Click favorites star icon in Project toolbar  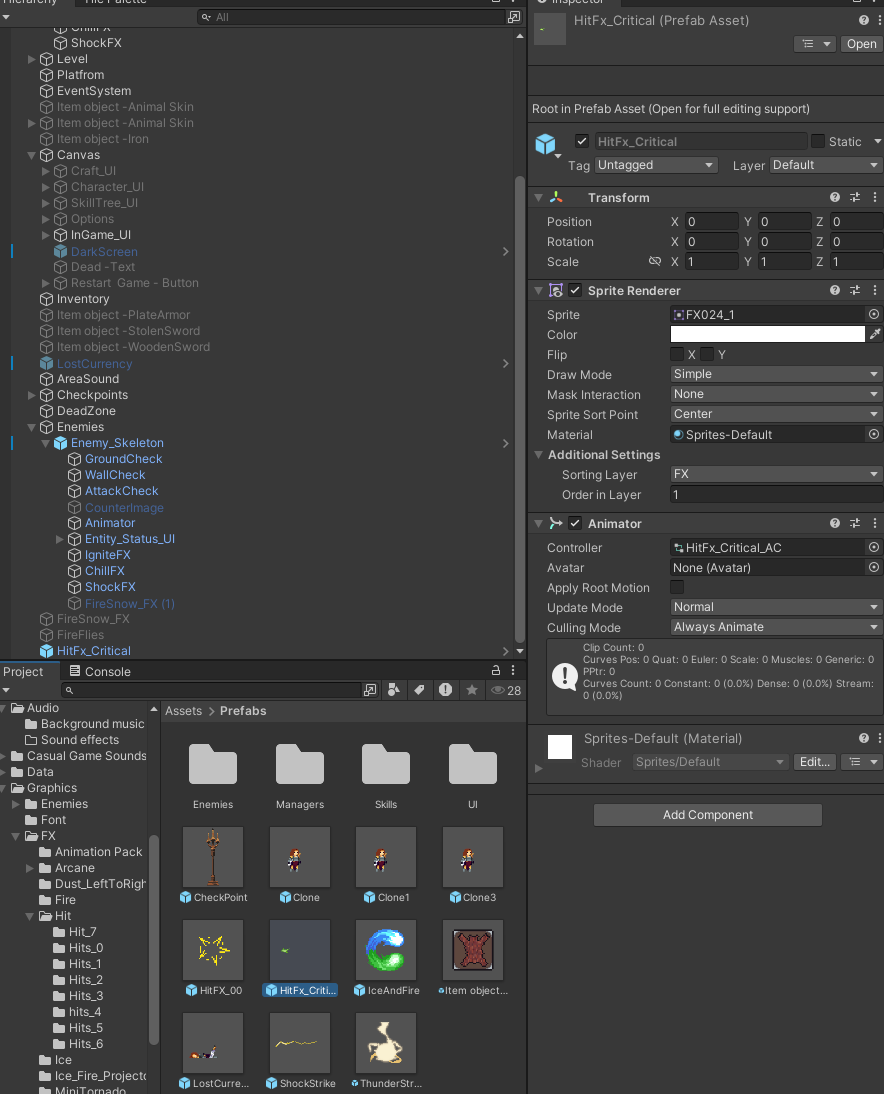(472, 690)
